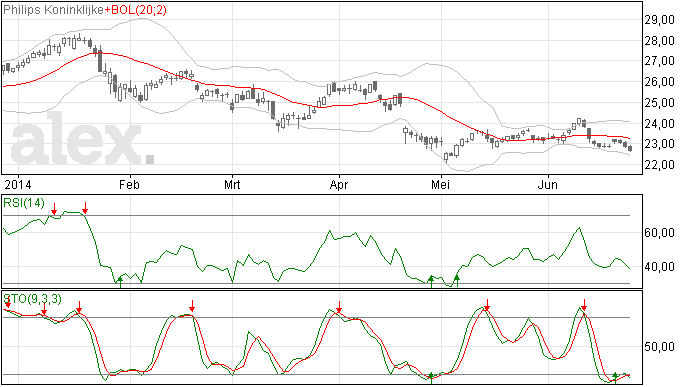
Task: Click the 26,00 price axis label
Action: (x=659, y=81)
